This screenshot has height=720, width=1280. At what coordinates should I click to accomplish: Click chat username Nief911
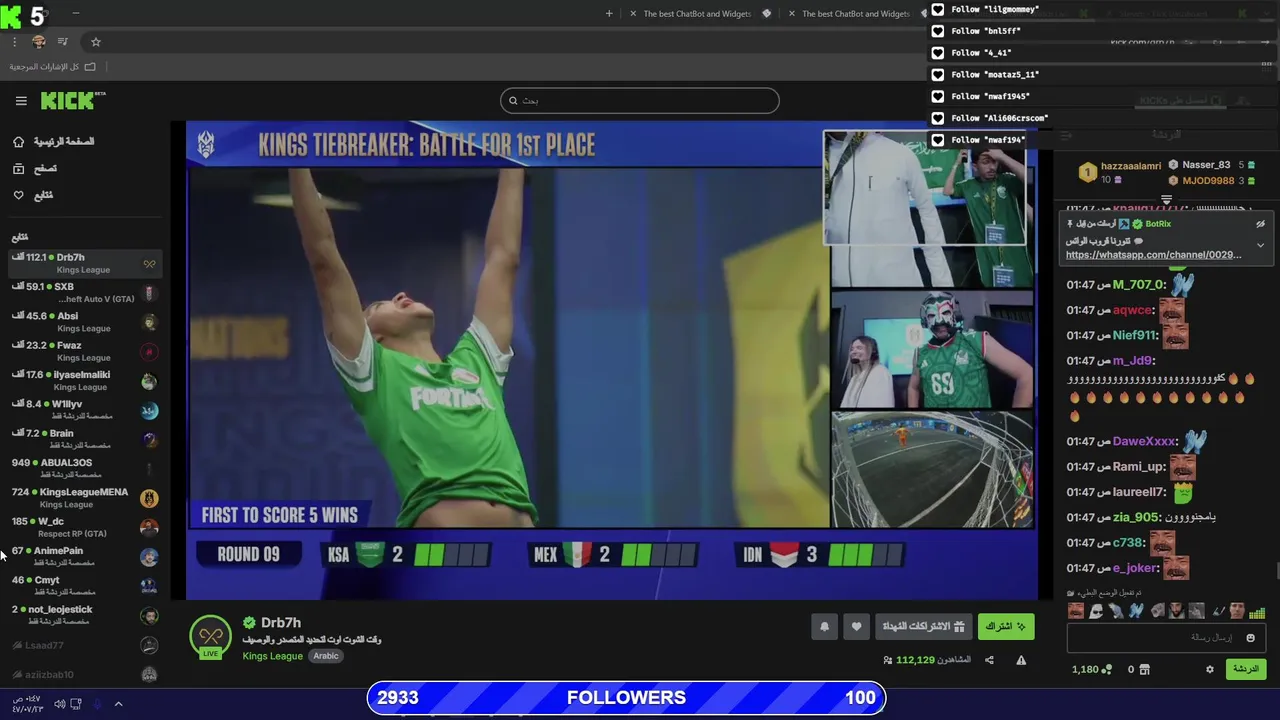click(x=1135, y=336)
